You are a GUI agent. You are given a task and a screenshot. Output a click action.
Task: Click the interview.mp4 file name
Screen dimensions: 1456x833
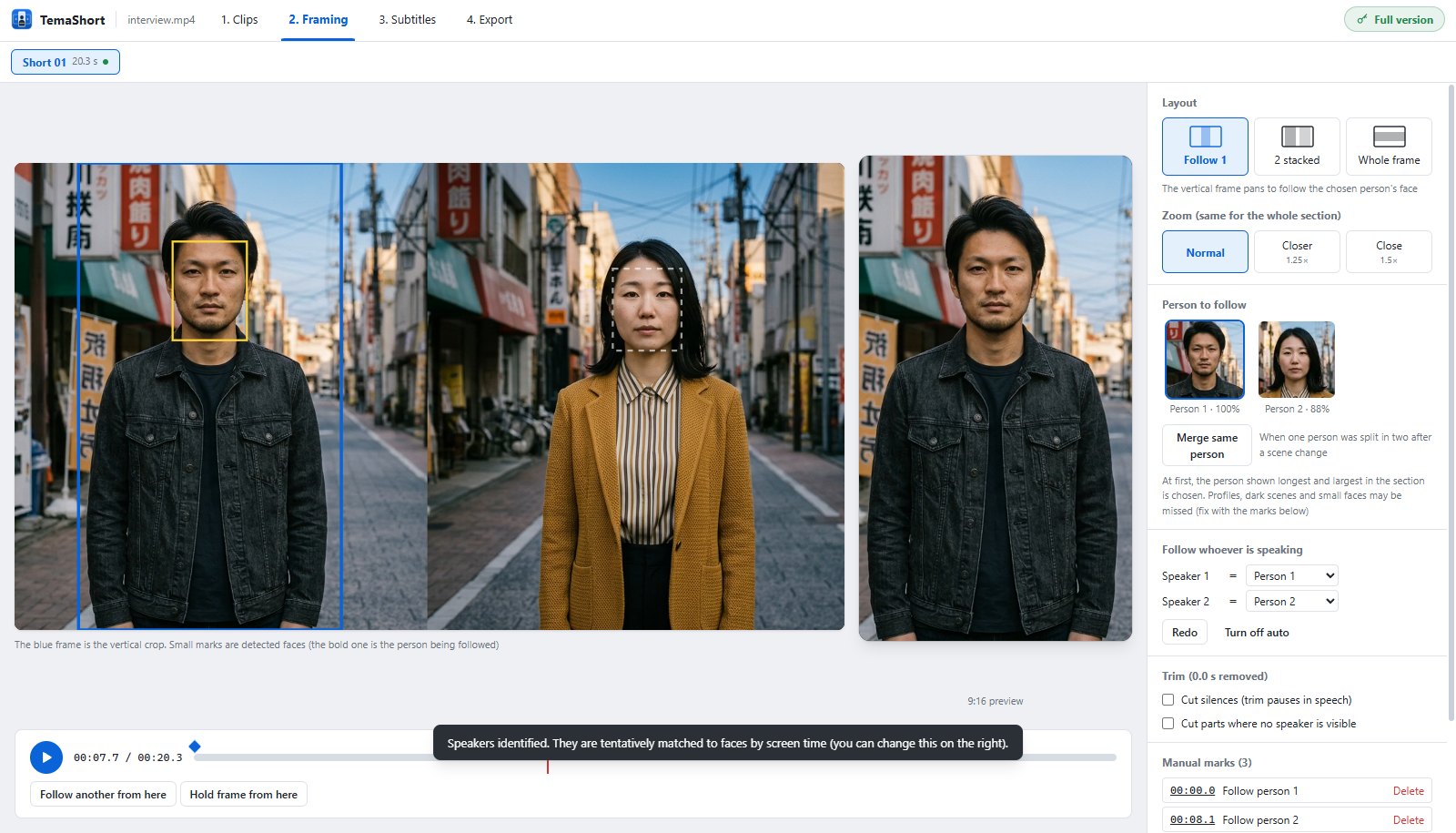coord(161,20)
